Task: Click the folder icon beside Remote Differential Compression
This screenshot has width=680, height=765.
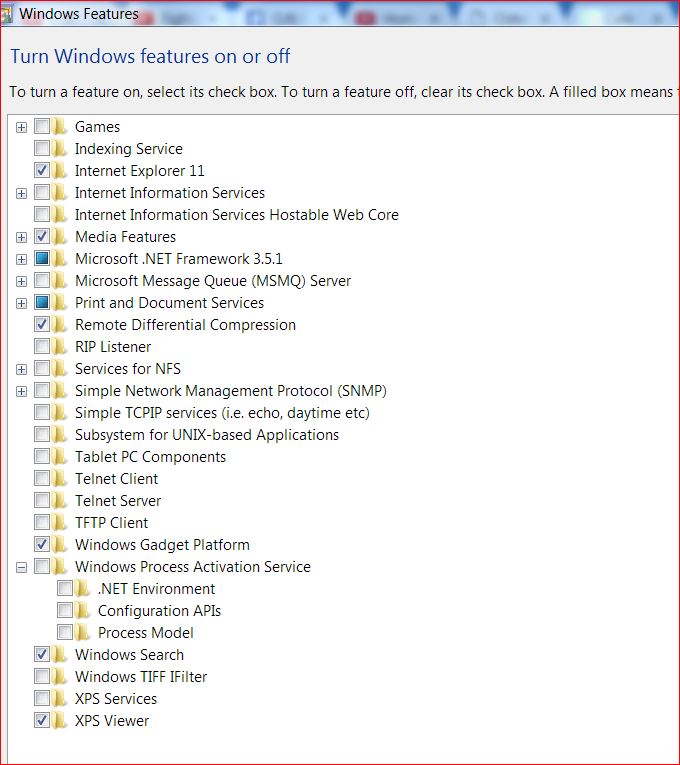Action: (x=60, y=324)
